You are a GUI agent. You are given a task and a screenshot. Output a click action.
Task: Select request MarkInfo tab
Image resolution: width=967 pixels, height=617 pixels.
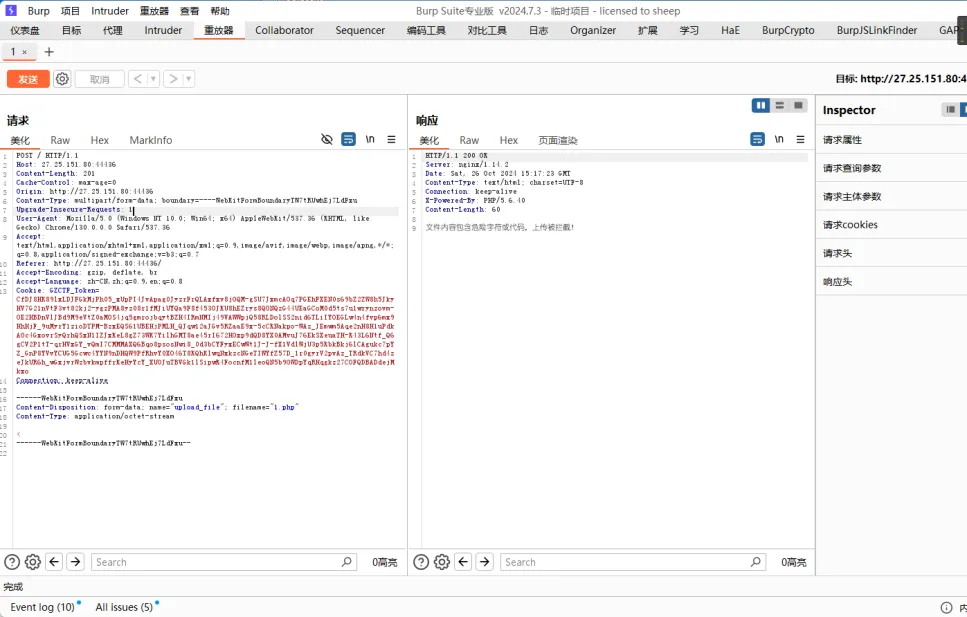150,141
